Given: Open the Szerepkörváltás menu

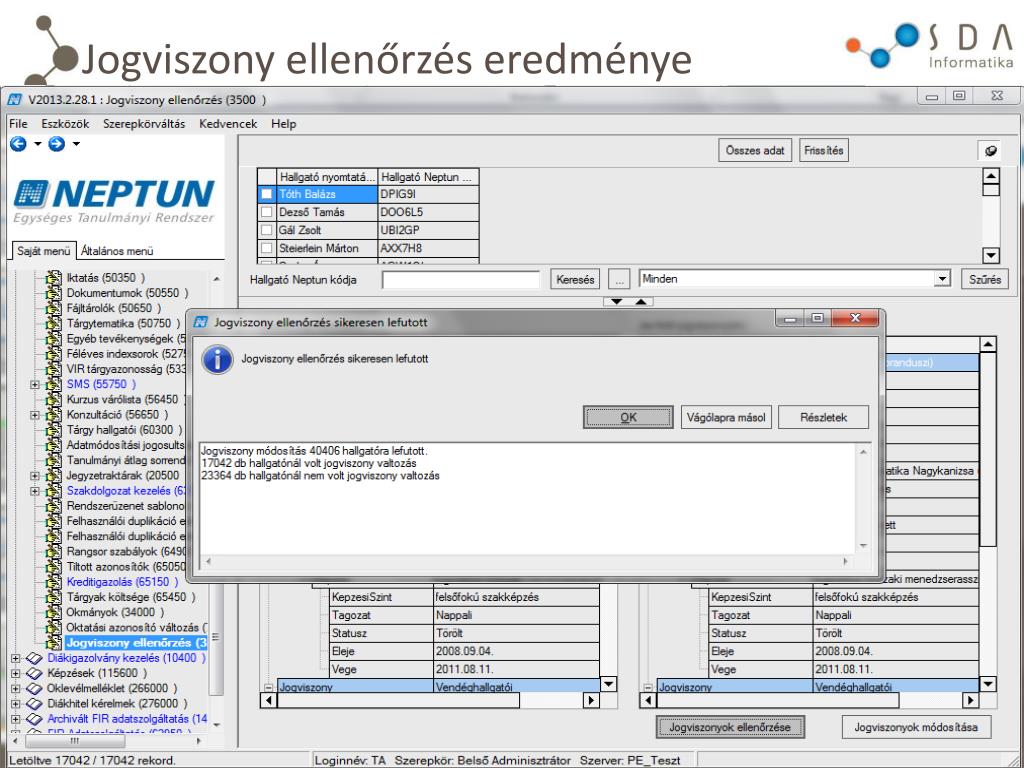Looking at the screenshot, I should click(x=144, y=123).
